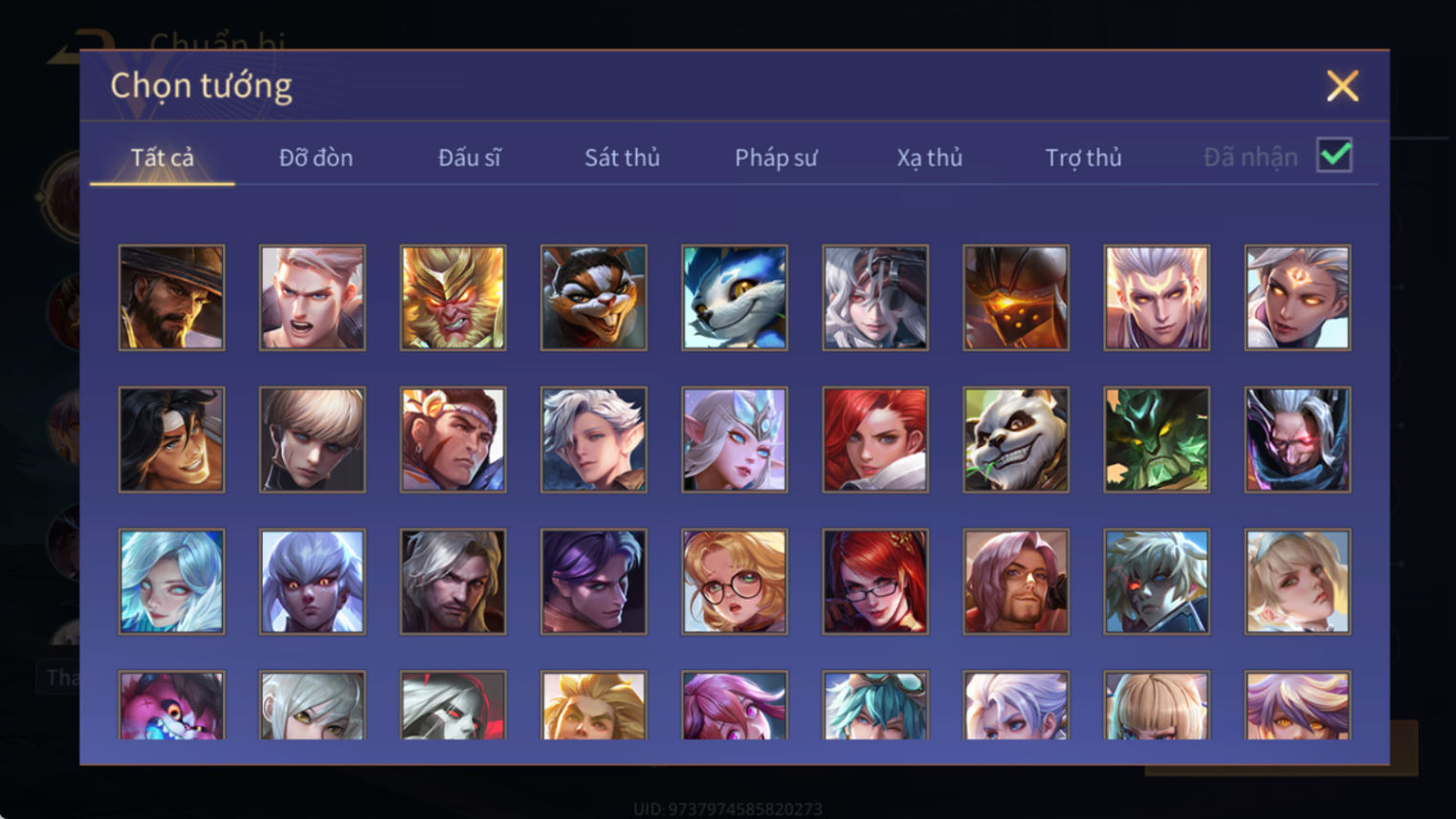Screen dimensions: 1456x819
Task: Choose the blue fox hero portrait
Action: [x=735, y=298]
